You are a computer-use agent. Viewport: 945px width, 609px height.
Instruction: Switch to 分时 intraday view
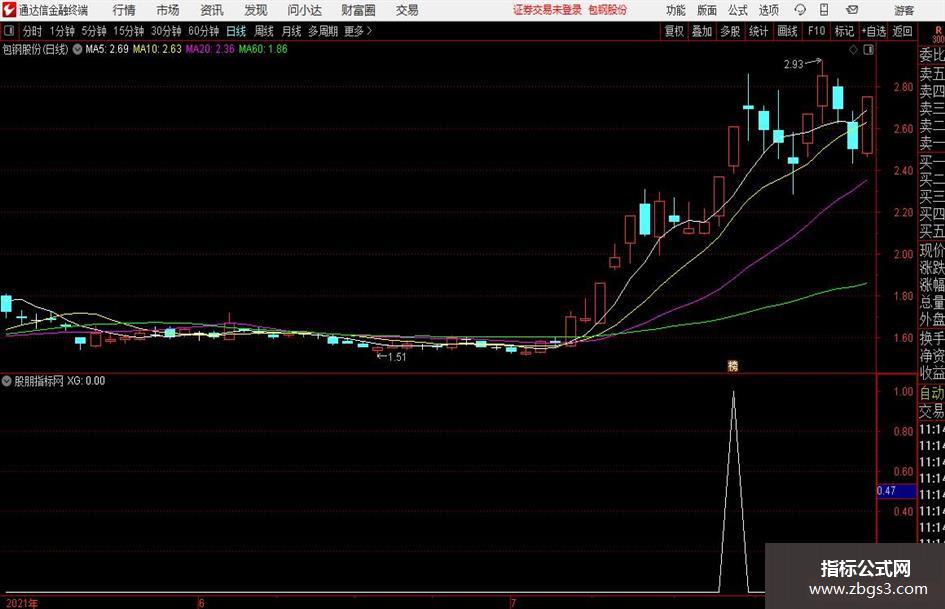tap(32, 31)
